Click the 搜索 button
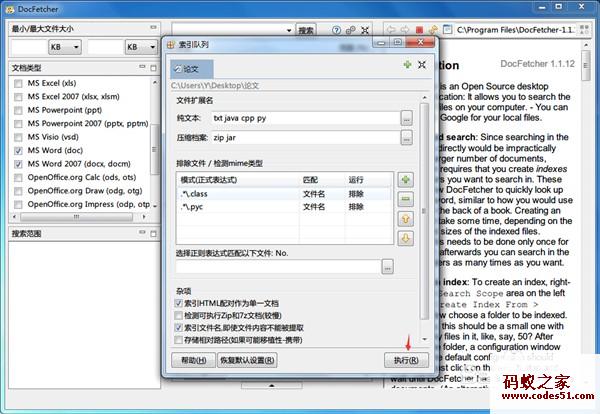This screenshot has height=414, width=600. pos(306,30)
